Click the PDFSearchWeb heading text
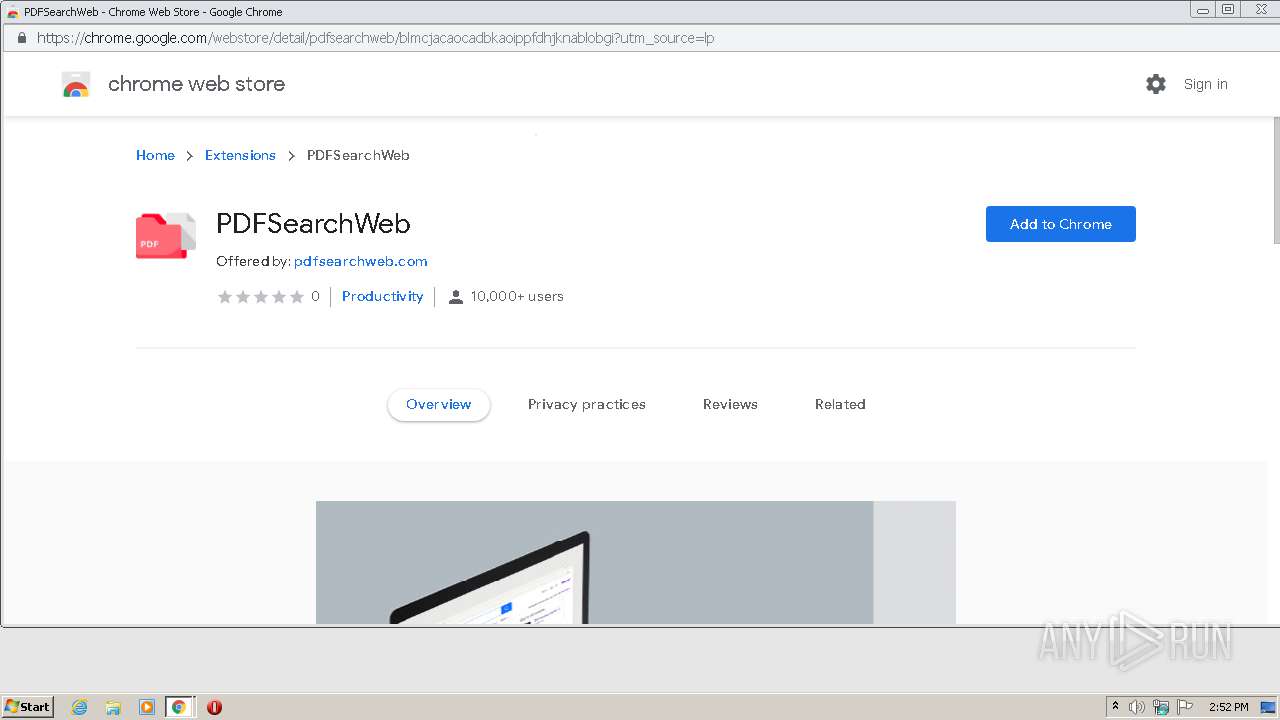Viewport: 1280px width, 720px height. tap(313, 224)
